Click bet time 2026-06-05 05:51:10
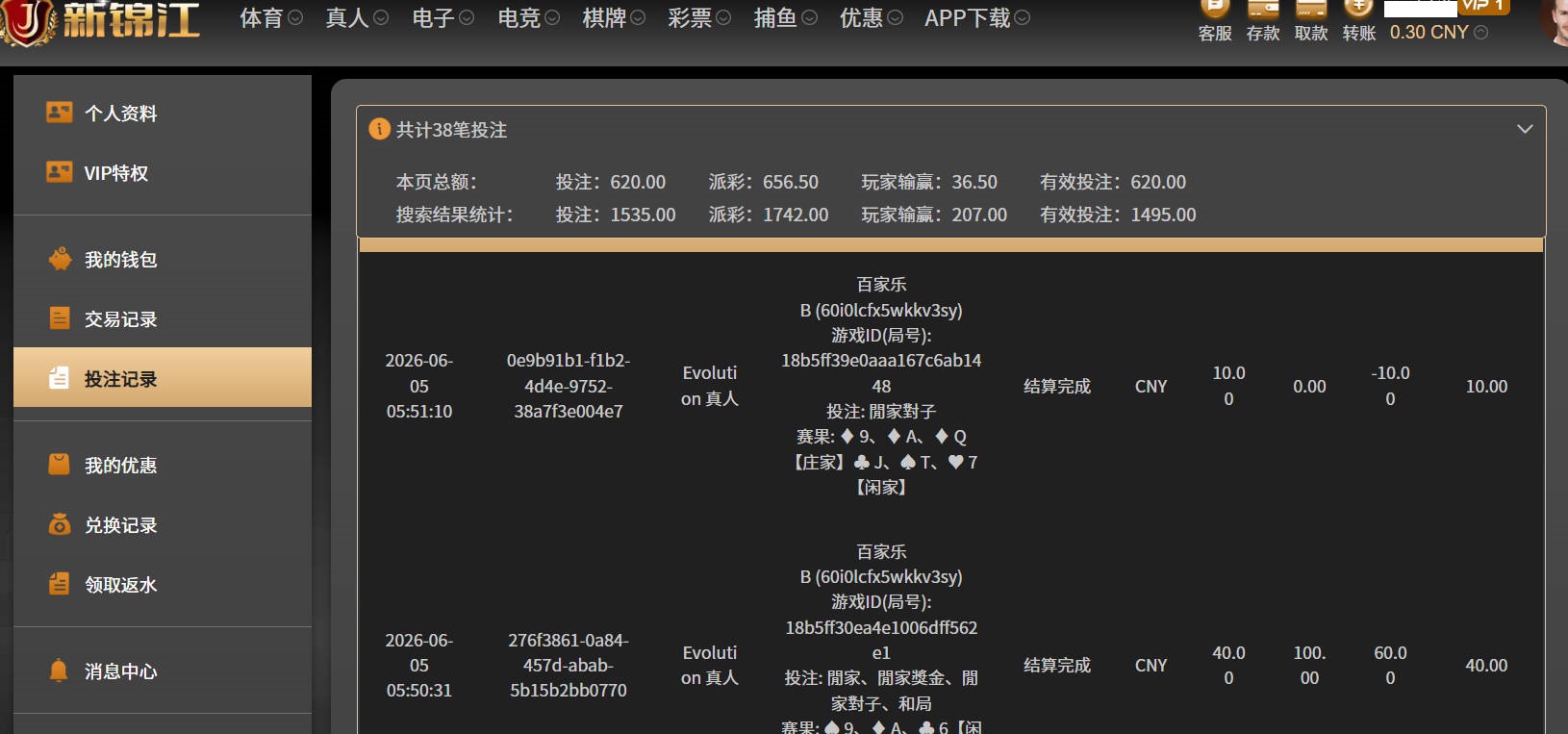This screenshot has width=1568, height=734. 419,386
